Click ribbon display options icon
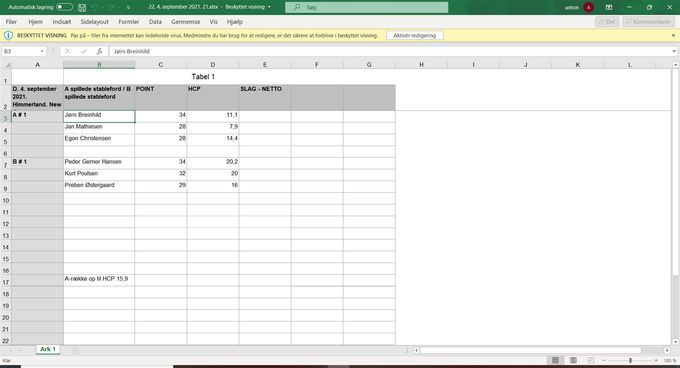 609,7
